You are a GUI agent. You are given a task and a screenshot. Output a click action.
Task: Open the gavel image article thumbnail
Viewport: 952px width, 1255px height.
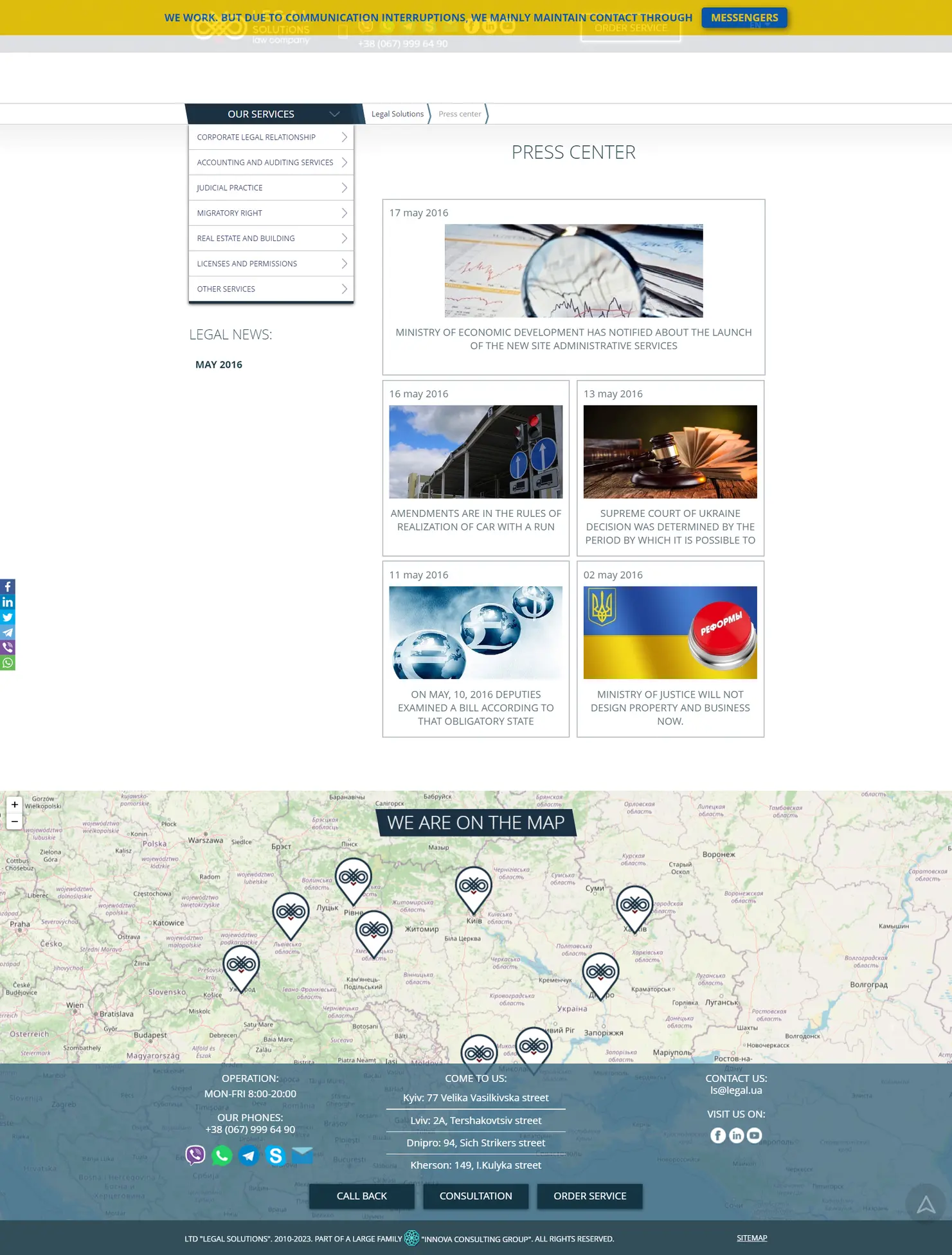click(x=670, y=451)
